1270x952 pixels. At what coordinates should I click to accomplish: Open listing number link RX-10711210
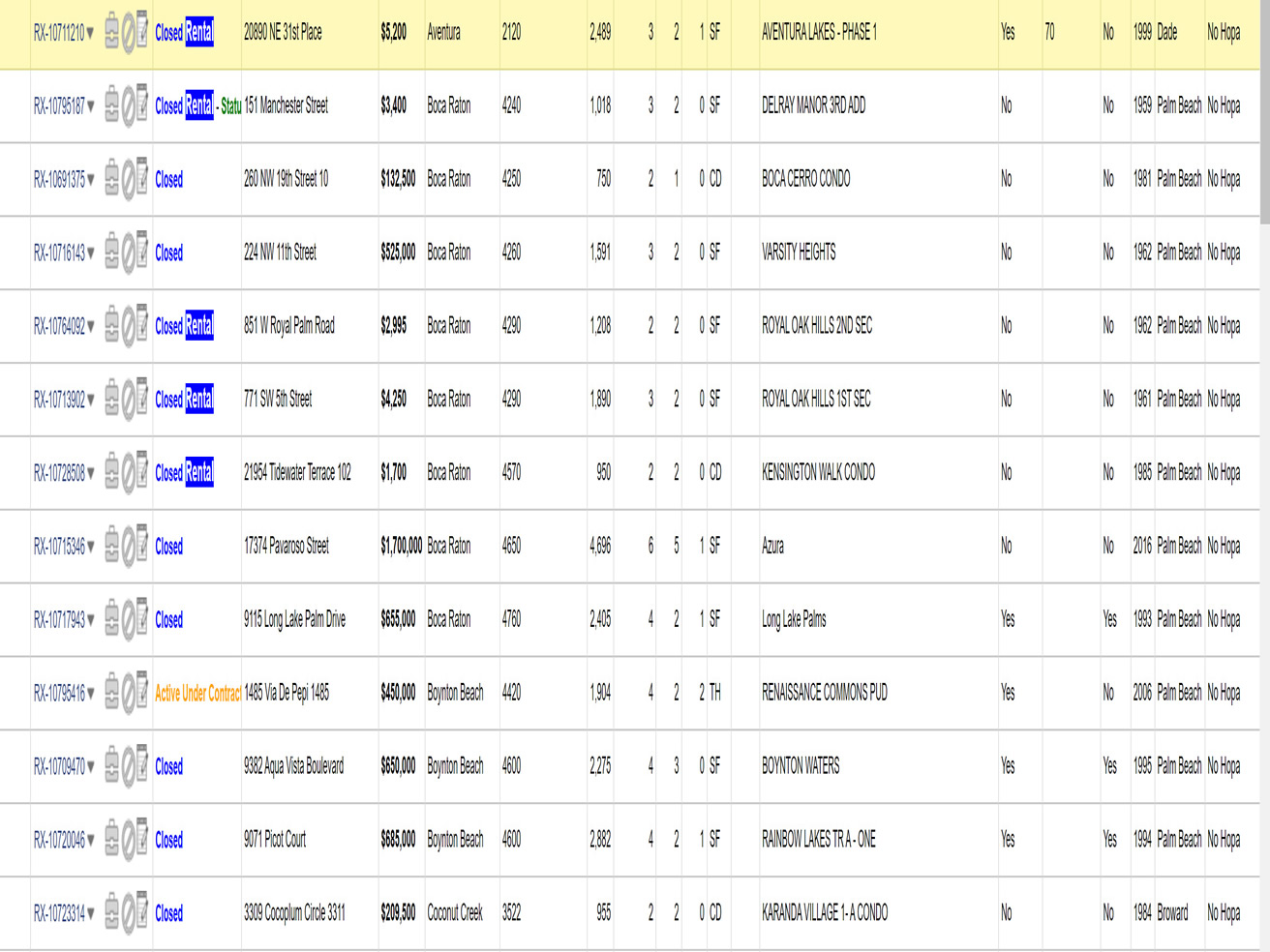59,33
